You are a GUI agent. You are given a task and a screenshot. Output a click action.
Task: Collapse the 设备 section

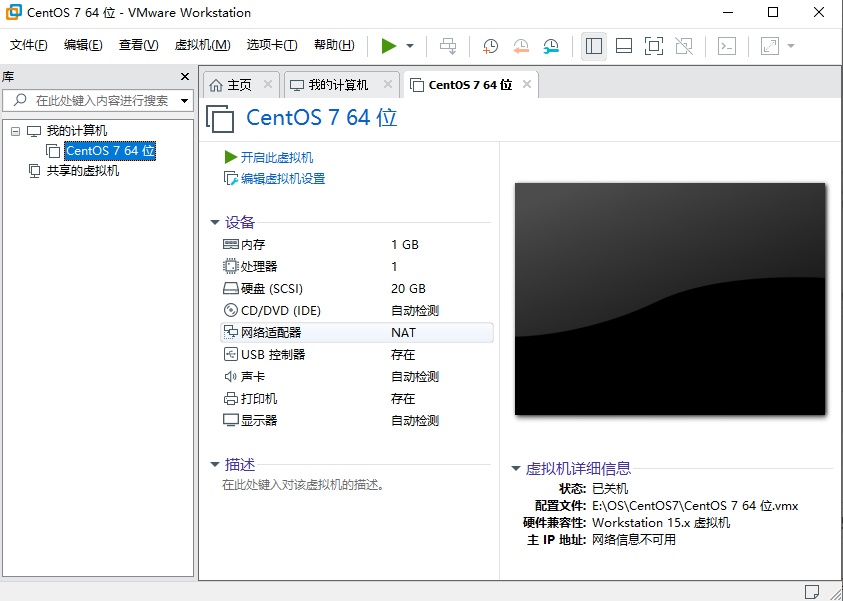pyautogui.click(x=215, y=222)
